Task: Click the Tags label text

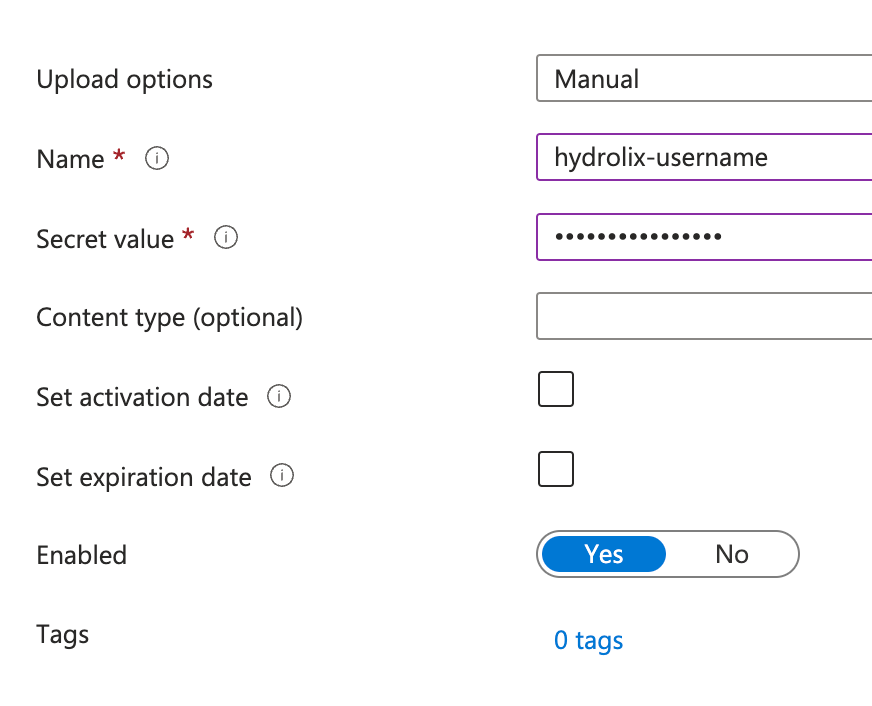Action: coord(62,634)
